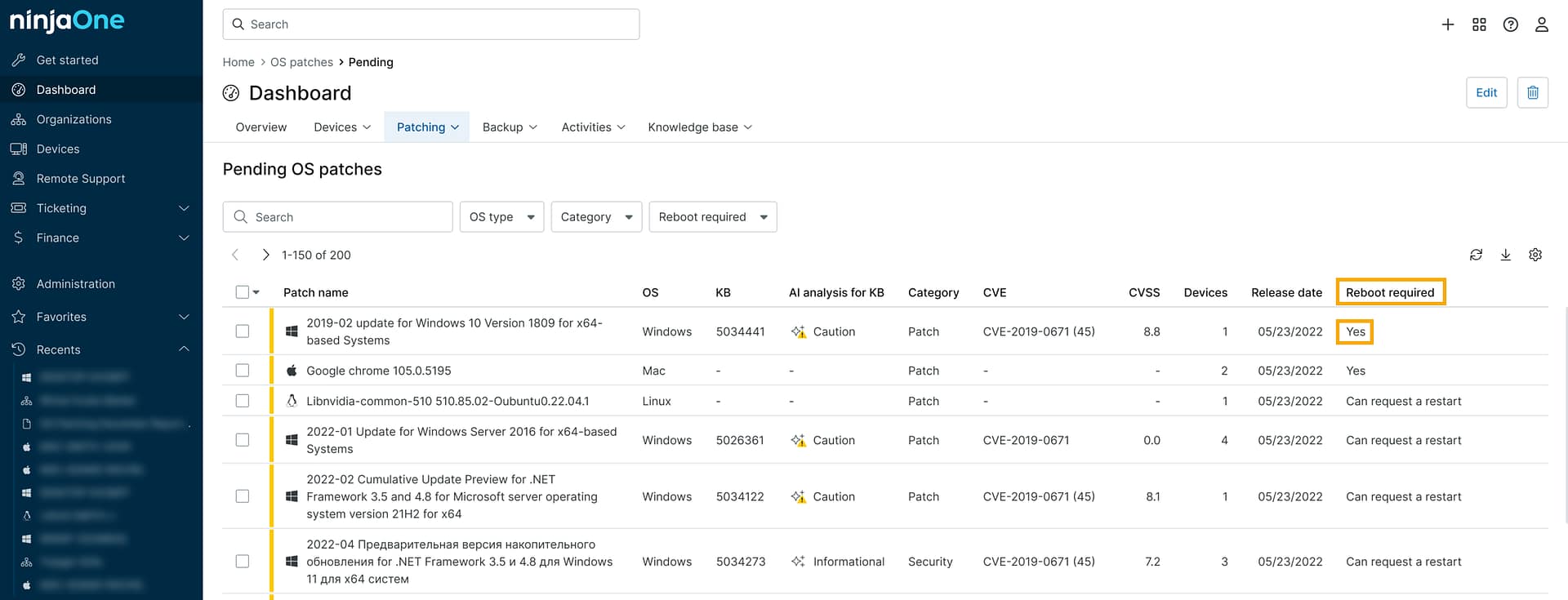Toggle the select-all header checkbox

[243, 292]
